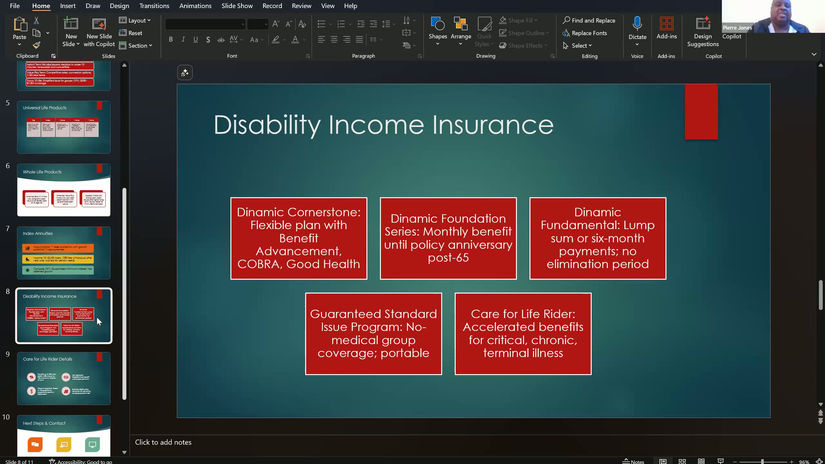Justify text in Paragraph group
825x464 pixels.
pos(359,40)
